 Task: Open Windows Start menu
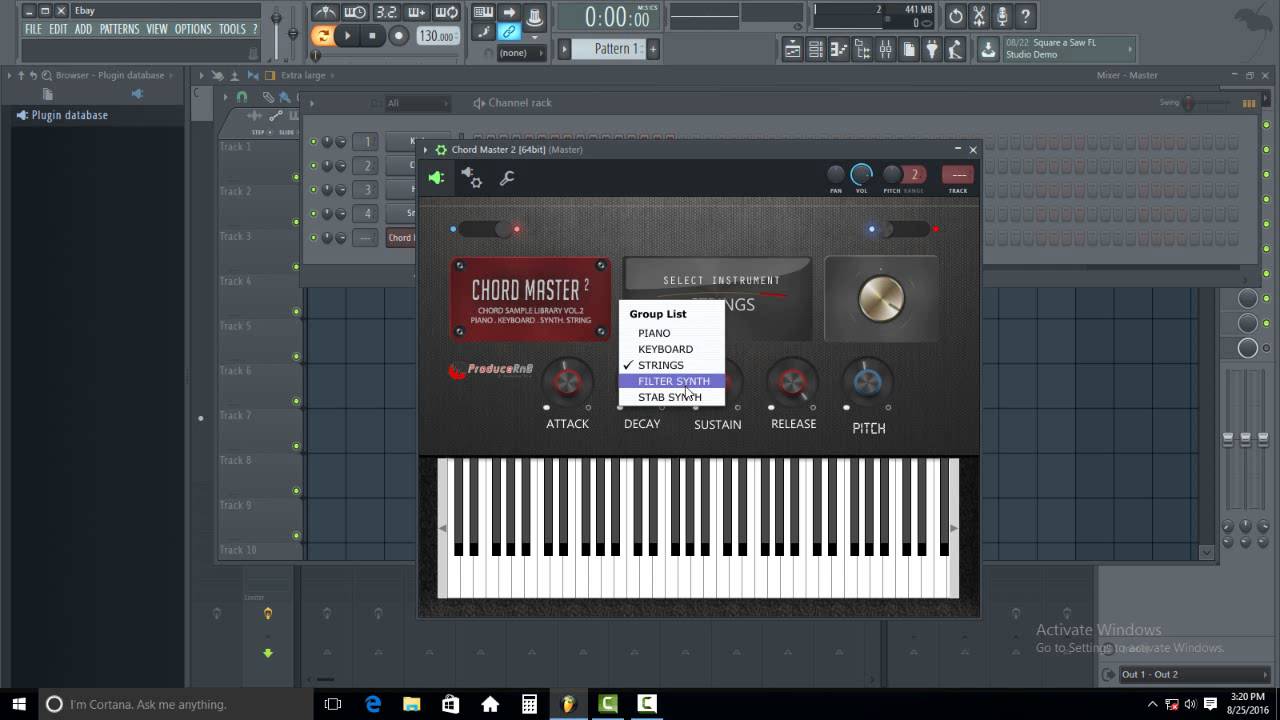pos(18,704)
